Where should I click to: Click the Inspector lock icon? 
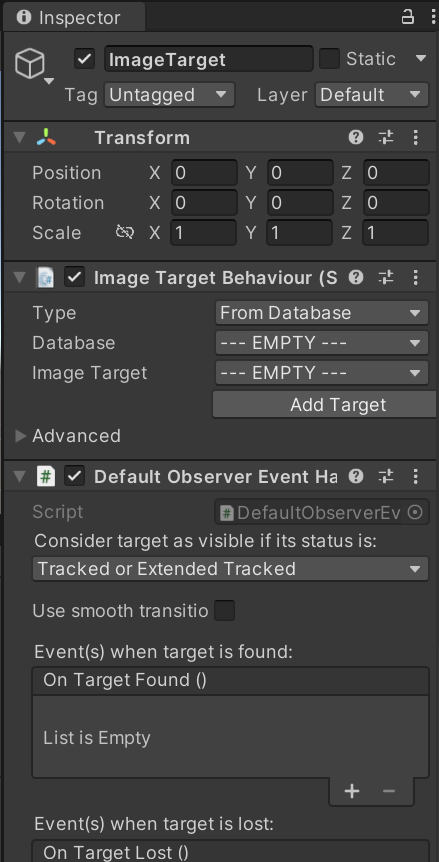click(x=407, y=17)
